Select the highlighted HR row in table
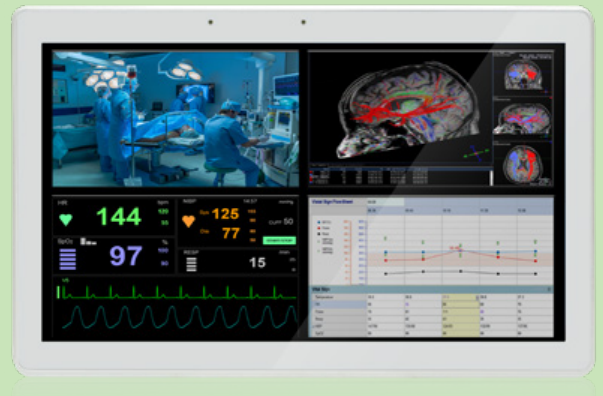 coord(338,304)
